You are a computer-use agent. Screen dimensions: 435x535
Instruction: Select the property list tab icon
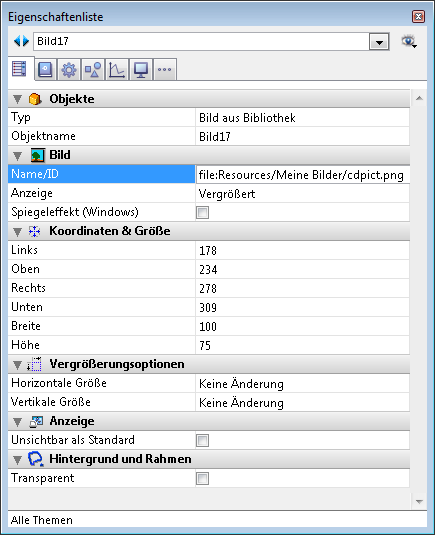(19, 69)
